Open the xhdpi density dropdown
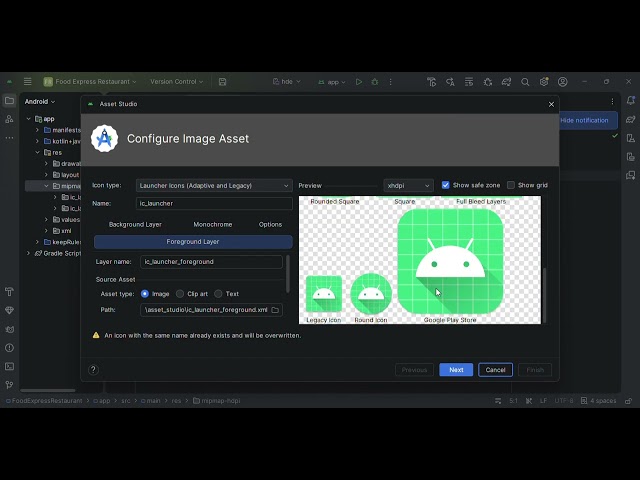Screen dimensions: 640x480 [408, 185]
